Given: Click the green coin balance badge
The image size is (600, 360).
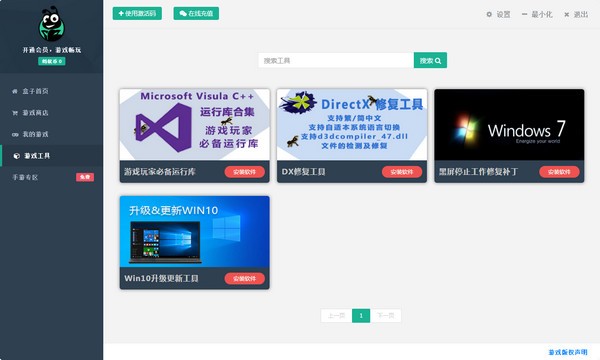Looking at the screenshot, I should (52, 61).
